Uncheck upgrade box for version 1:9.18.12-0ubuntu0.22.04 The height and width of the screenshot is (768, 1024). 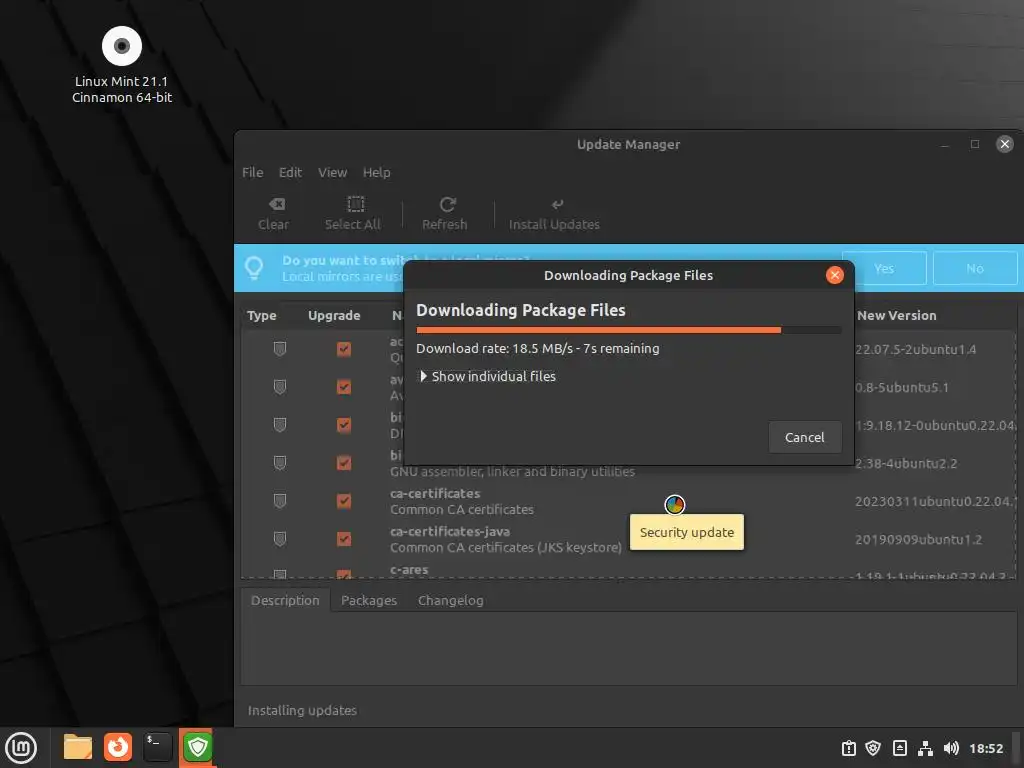344,425
